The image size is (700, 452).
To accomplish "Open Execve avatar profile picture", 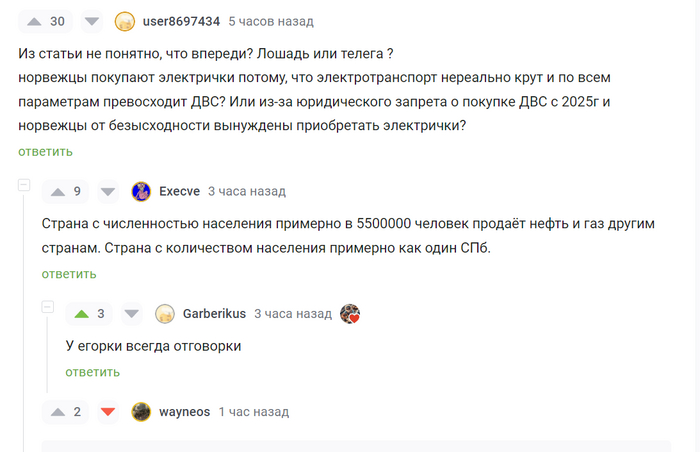I will coord(141,191).
